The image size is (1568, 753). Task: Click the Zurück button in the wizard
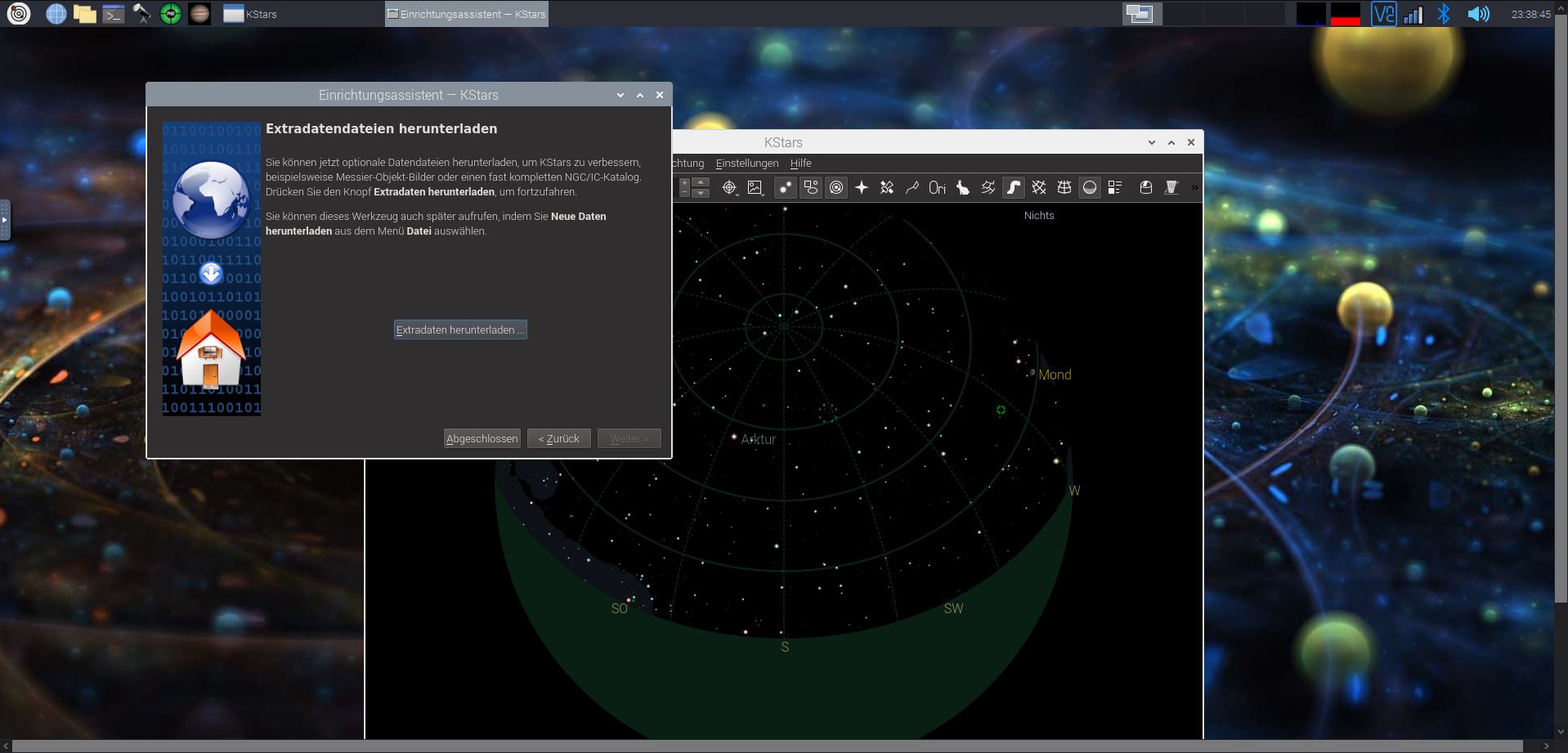coord(559,438)
